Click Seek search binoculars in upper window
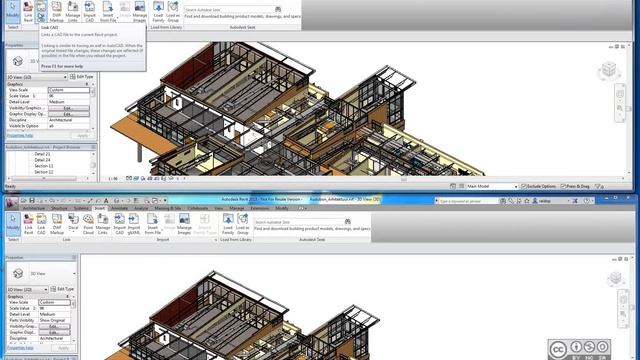The width and height of the screenshot is (640, 360). pyautogui.click(x=278, y=9)
